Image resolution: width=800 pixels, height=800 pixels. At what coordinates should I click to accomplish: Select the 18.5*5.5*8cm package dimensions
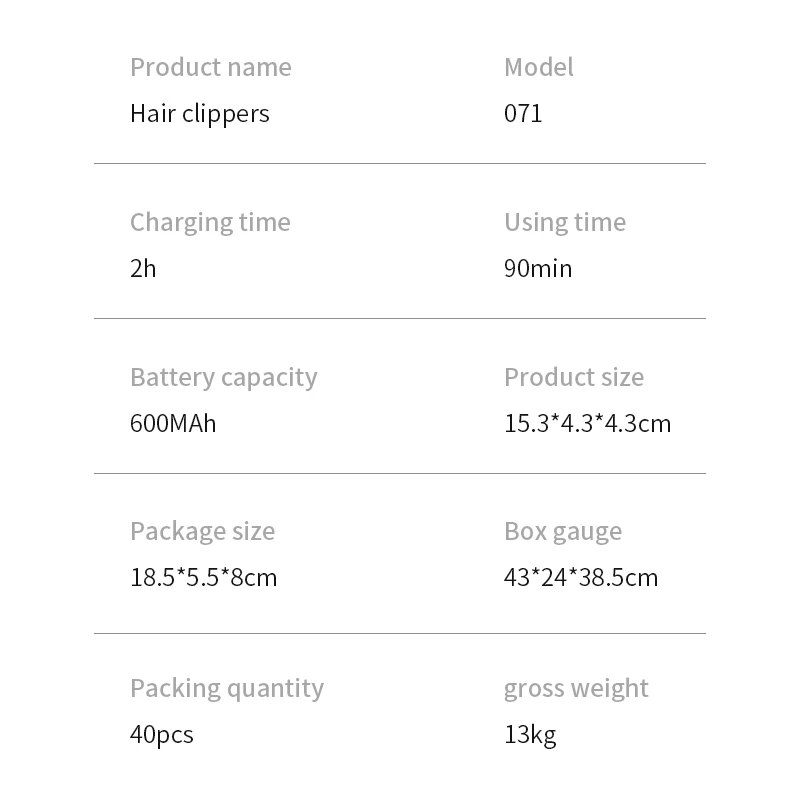click(x=203, y=577)
